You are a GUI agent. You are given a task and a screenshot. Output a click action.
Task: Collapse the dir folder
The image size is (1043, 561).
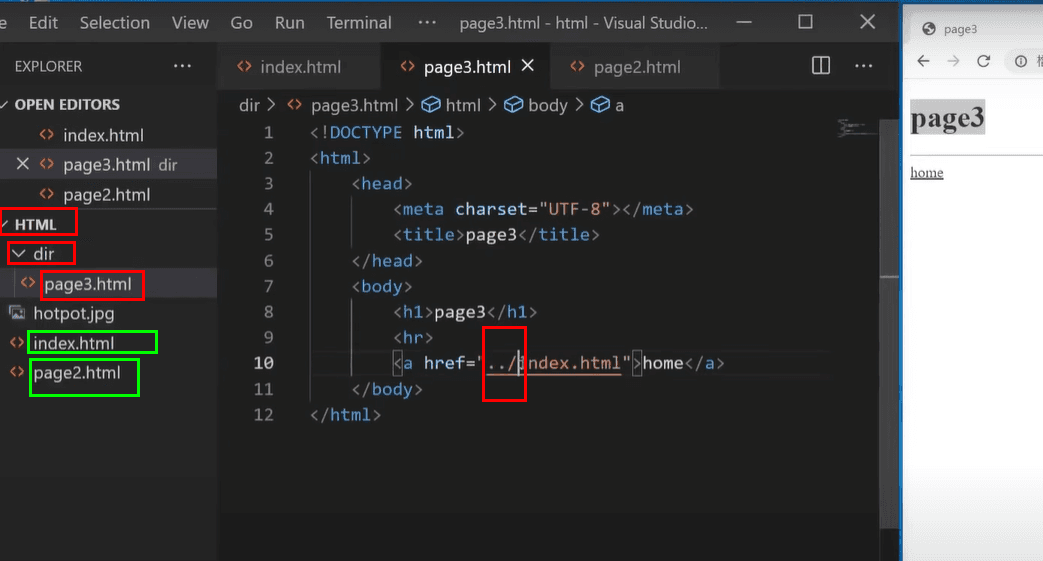coord(18,254)
